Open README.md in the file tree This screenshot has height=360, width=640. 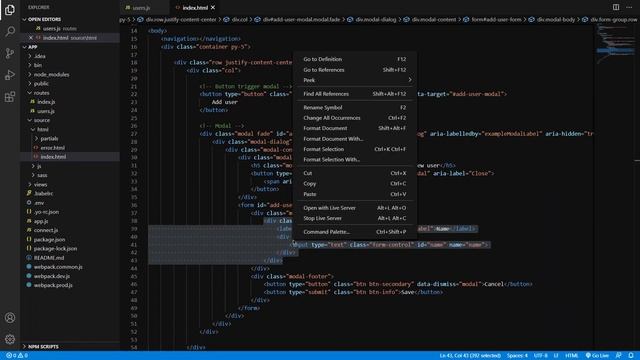click(49, 258)
